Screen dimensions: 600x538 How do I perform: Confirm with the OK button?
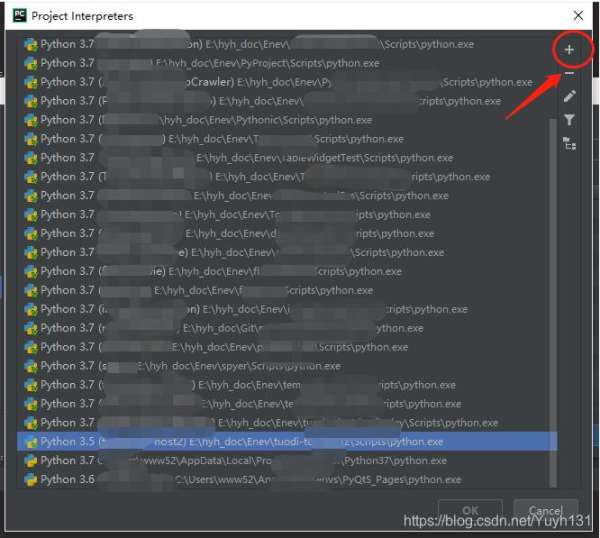pyautogui.click(x=470, y=510)
